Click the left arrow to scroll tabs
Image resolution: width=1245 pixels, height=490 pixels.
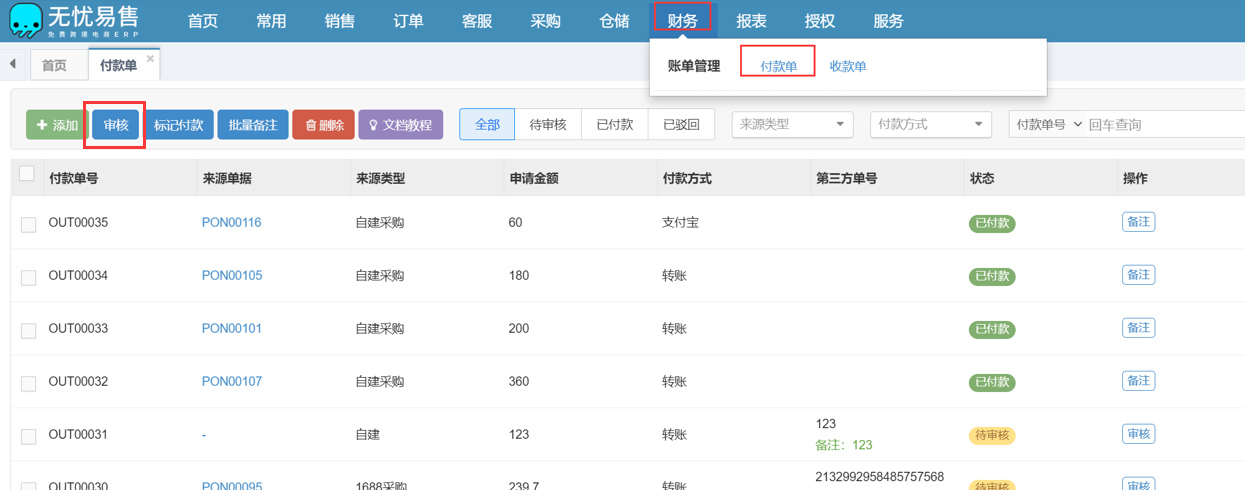pos(12,65)
